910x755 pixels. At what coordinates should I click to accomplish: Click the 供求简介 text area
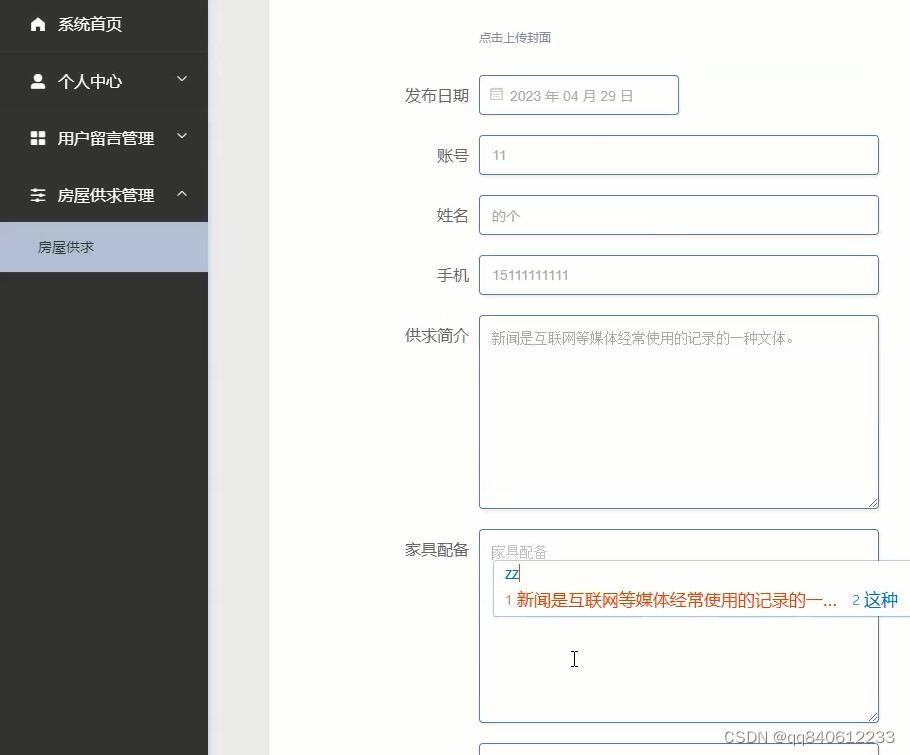pyautogui.click(x=678, y=412)
